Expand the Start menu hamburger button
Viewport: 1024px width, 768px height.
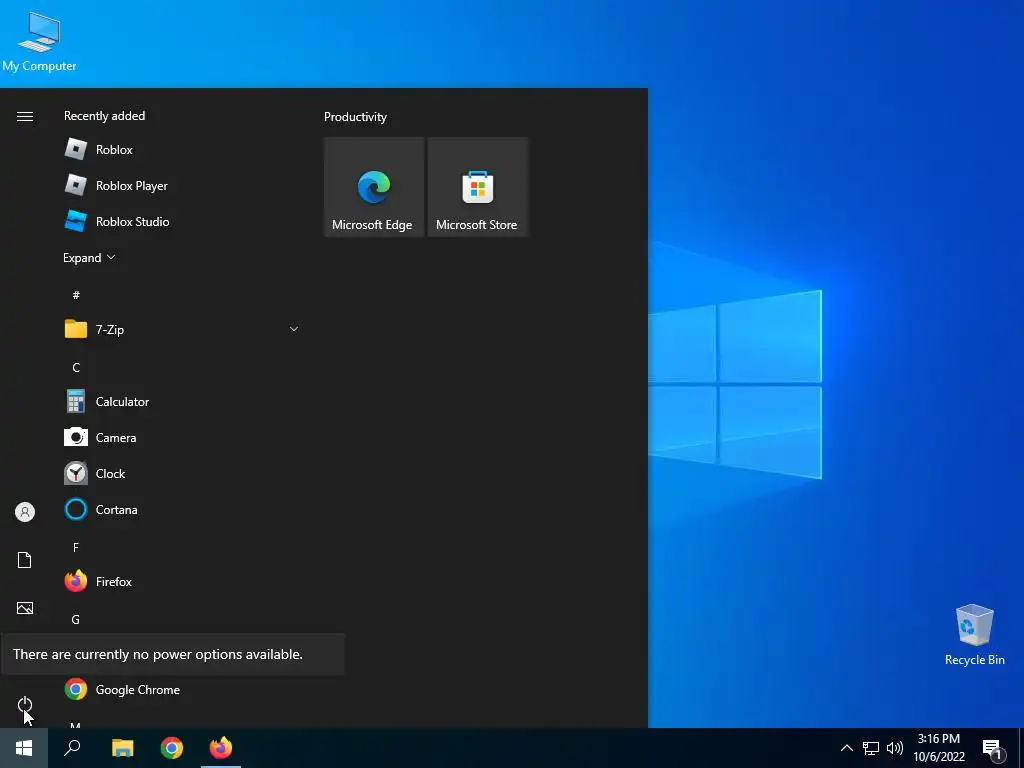point(25,116)
